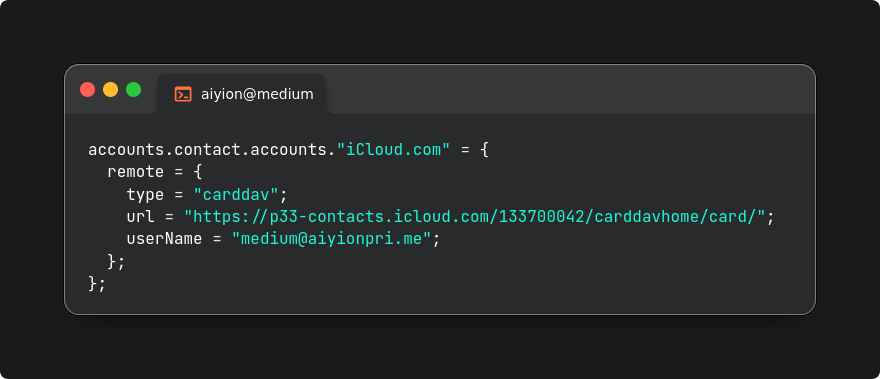Select the aiyion@medium tab

[242, 94]
